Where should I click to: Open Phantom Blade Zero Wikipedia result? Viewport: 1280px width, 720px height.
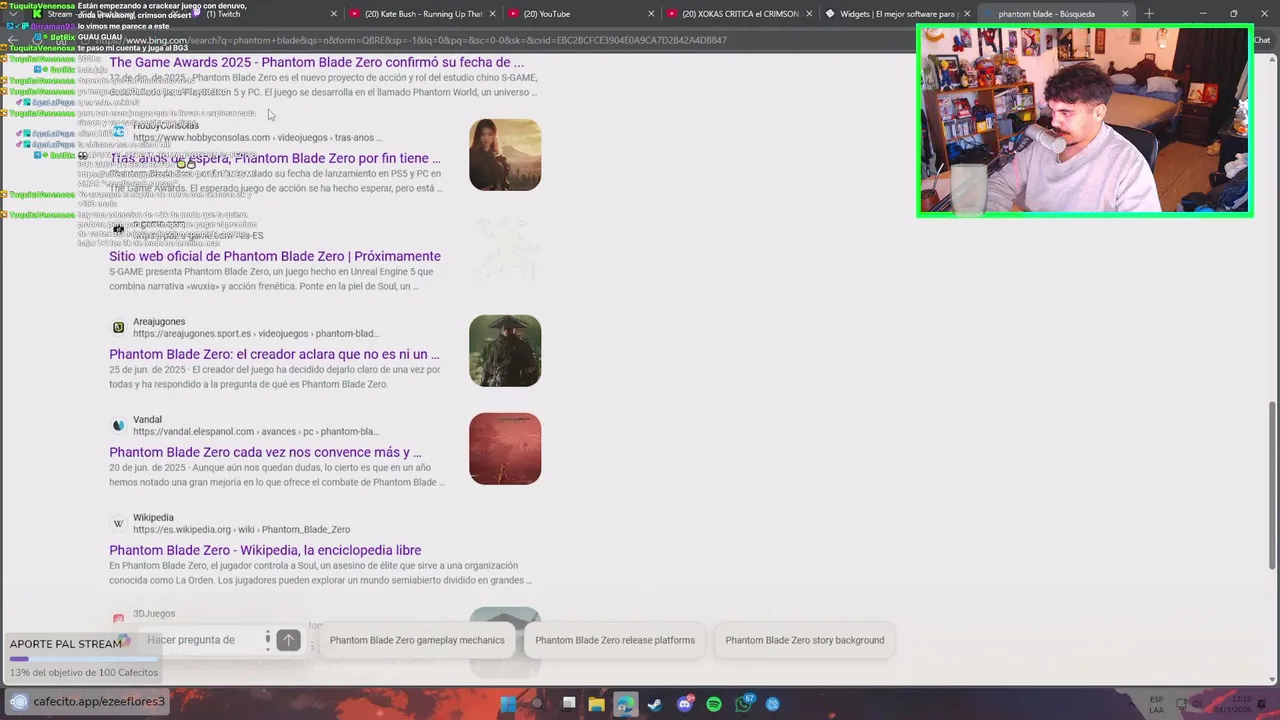pyautogui.click(x=265, y=550)
